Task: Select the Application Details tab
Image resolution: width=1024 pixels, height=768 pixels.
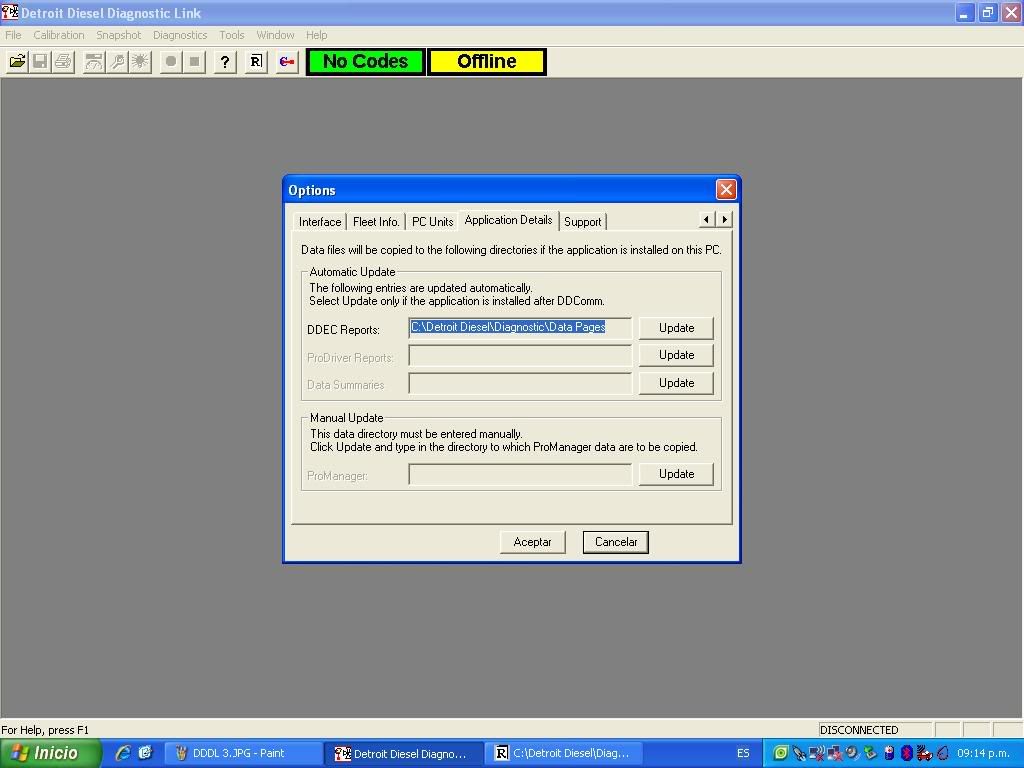Action: coord(509,220)
